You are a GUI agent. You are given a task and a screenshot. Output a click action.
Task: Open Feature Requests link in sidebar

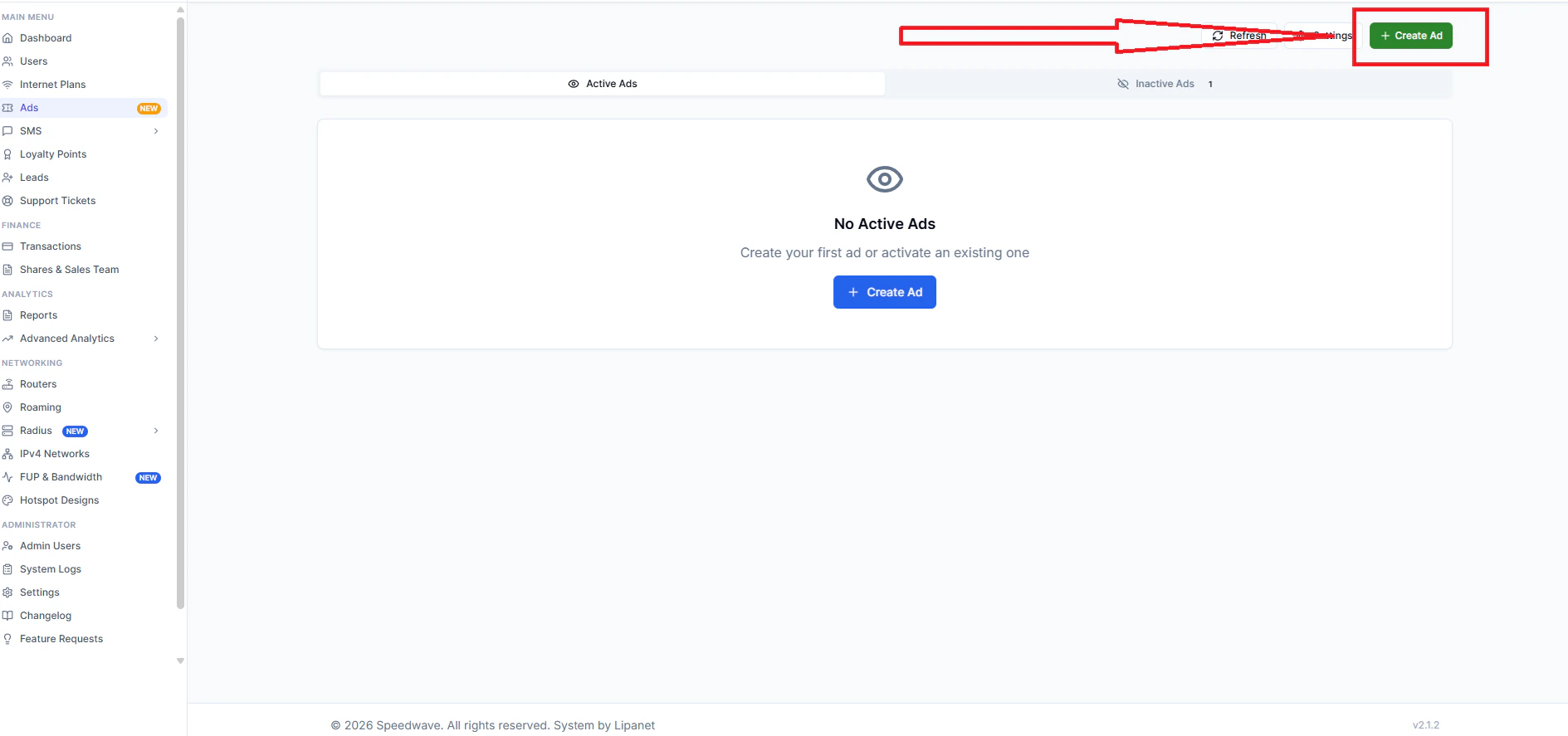point(61,639)
